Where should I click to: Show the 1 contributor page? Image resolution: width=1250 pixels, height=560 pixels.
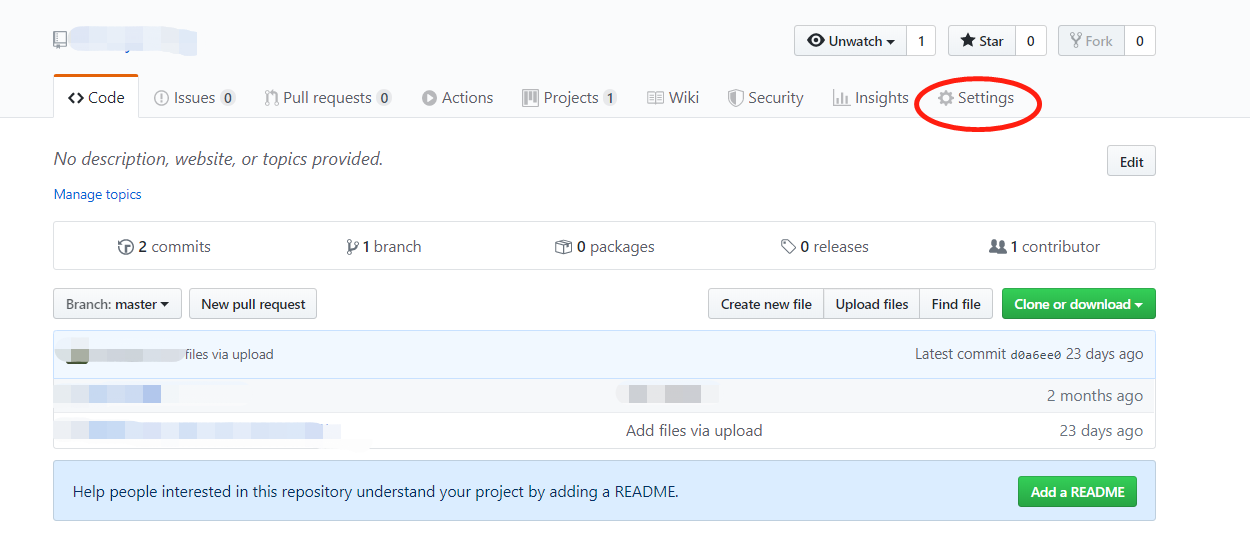pos(1044,246)
